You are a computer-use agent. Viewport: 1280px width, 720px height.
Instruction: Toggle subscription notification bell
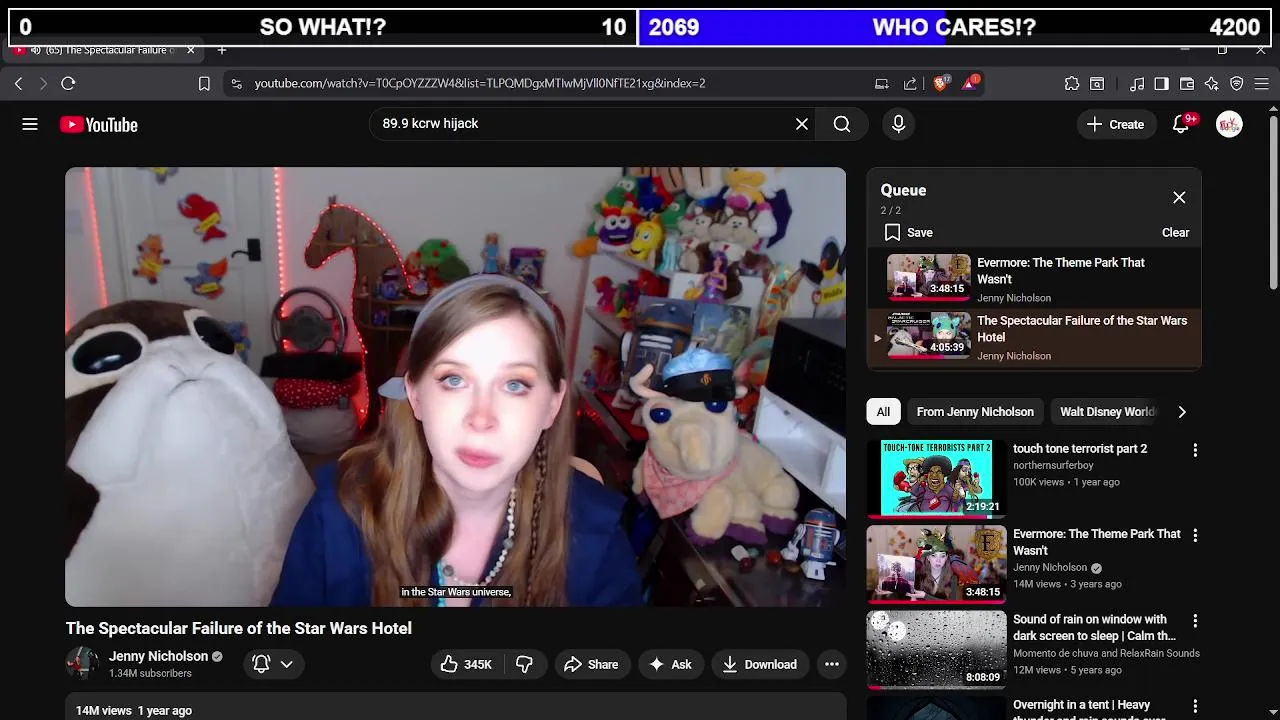click(x=261, y=664)
